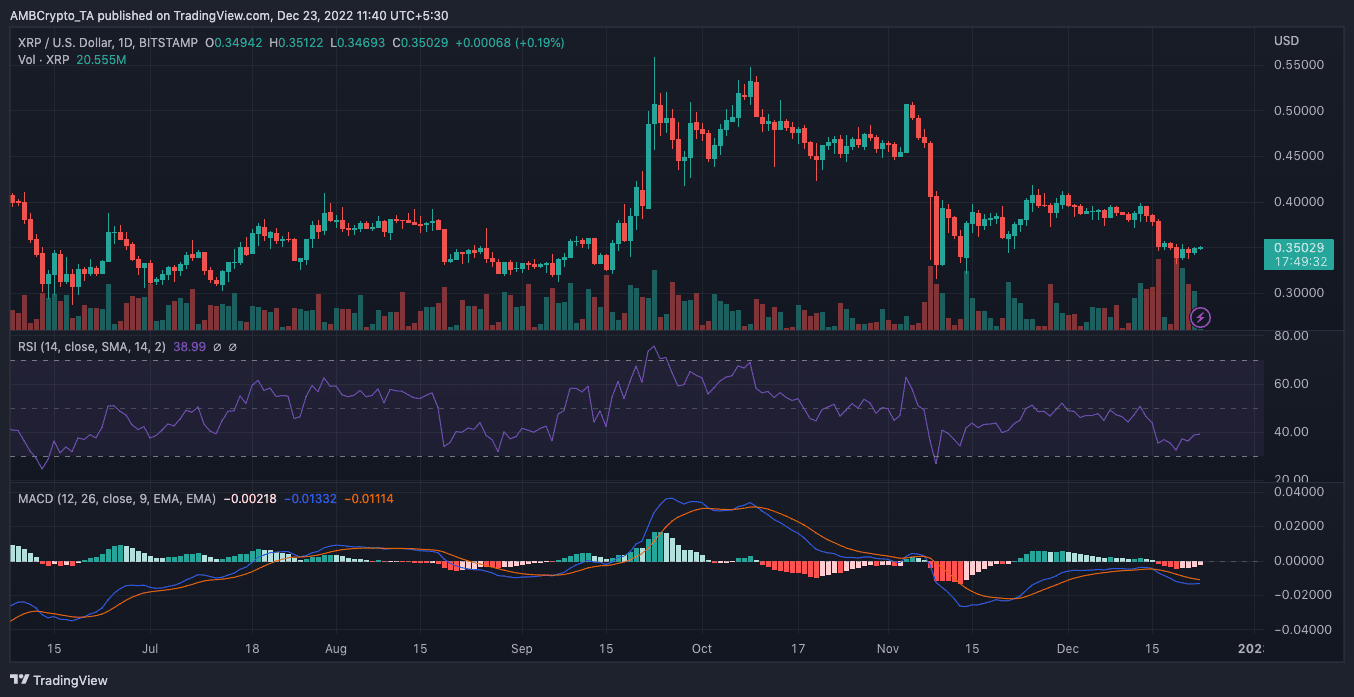Click the 20.00 RSI axis label
Viewport: 1354px width, 697px height.
click(x=1290, y=479)
